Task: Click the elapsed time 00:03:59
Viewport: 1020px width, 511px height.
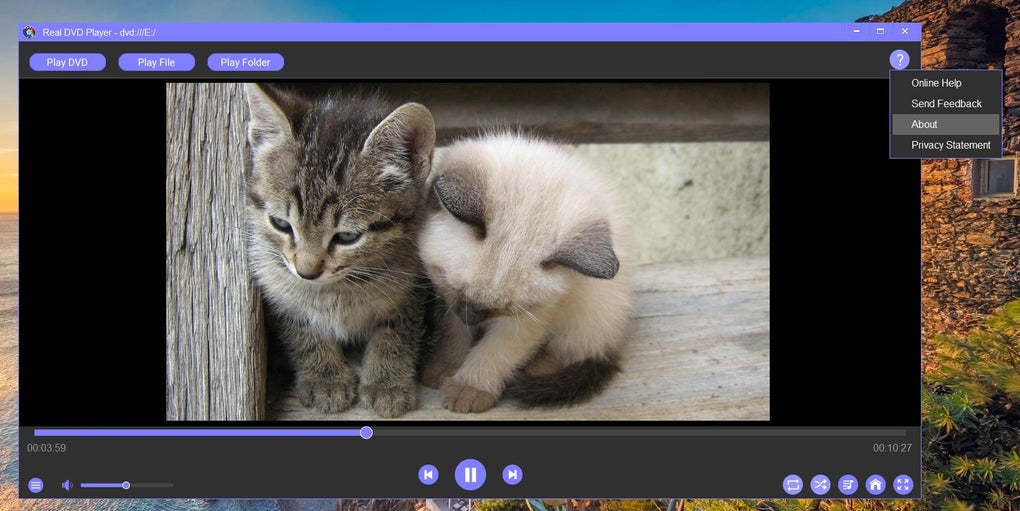Action: [x=46, y=448]
